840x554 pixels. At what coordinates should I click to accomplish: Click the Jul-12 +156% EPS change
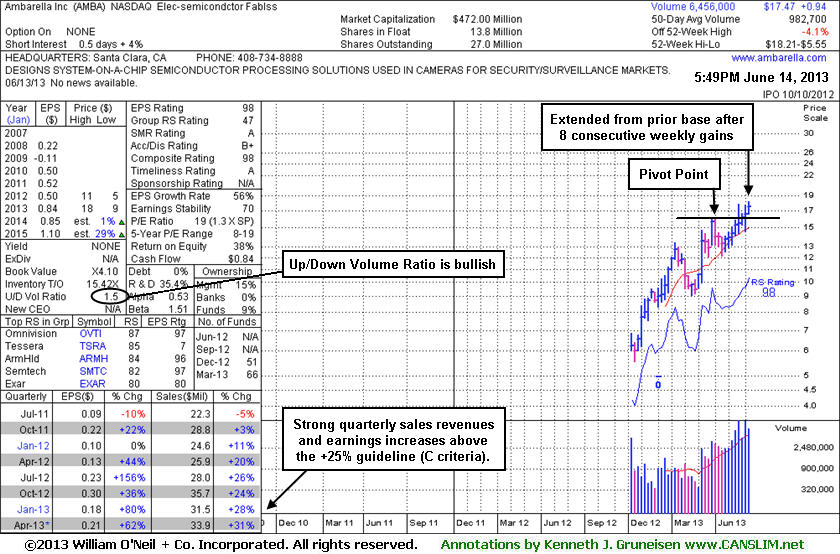(x=130, y=477)
